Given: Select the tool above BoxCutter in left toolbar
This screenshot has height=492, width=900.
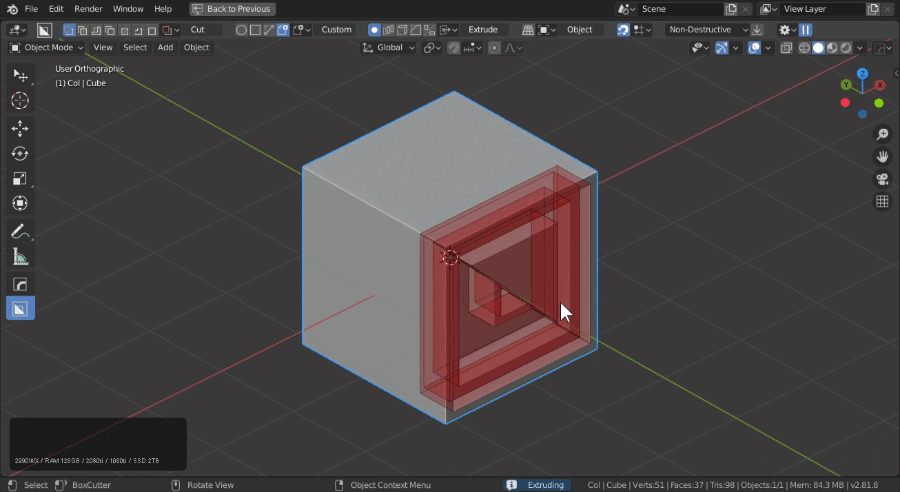Looking at the screenshot, I should pyautogui.click(x=20, y=284).
